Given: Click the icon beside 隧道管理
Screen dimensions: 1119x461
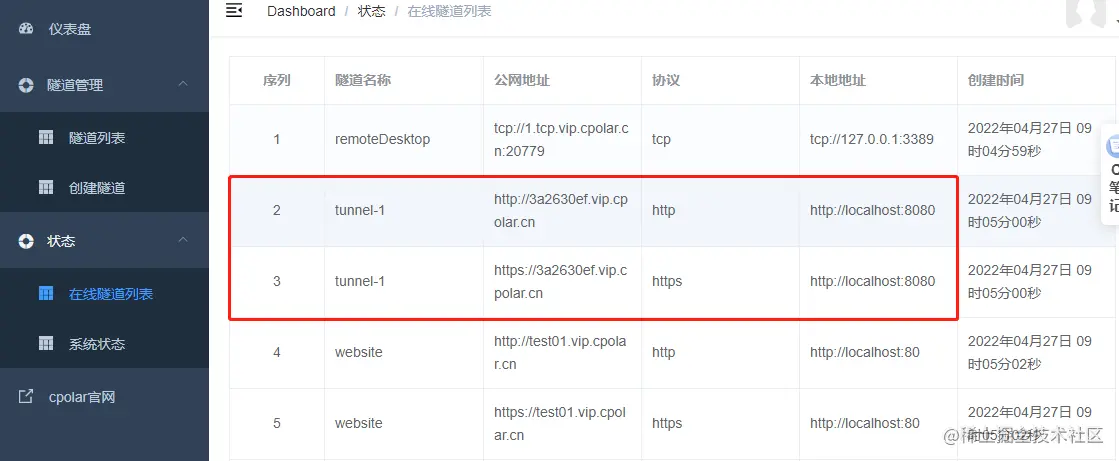Looking at the screenshot, I should coord(26,85).
